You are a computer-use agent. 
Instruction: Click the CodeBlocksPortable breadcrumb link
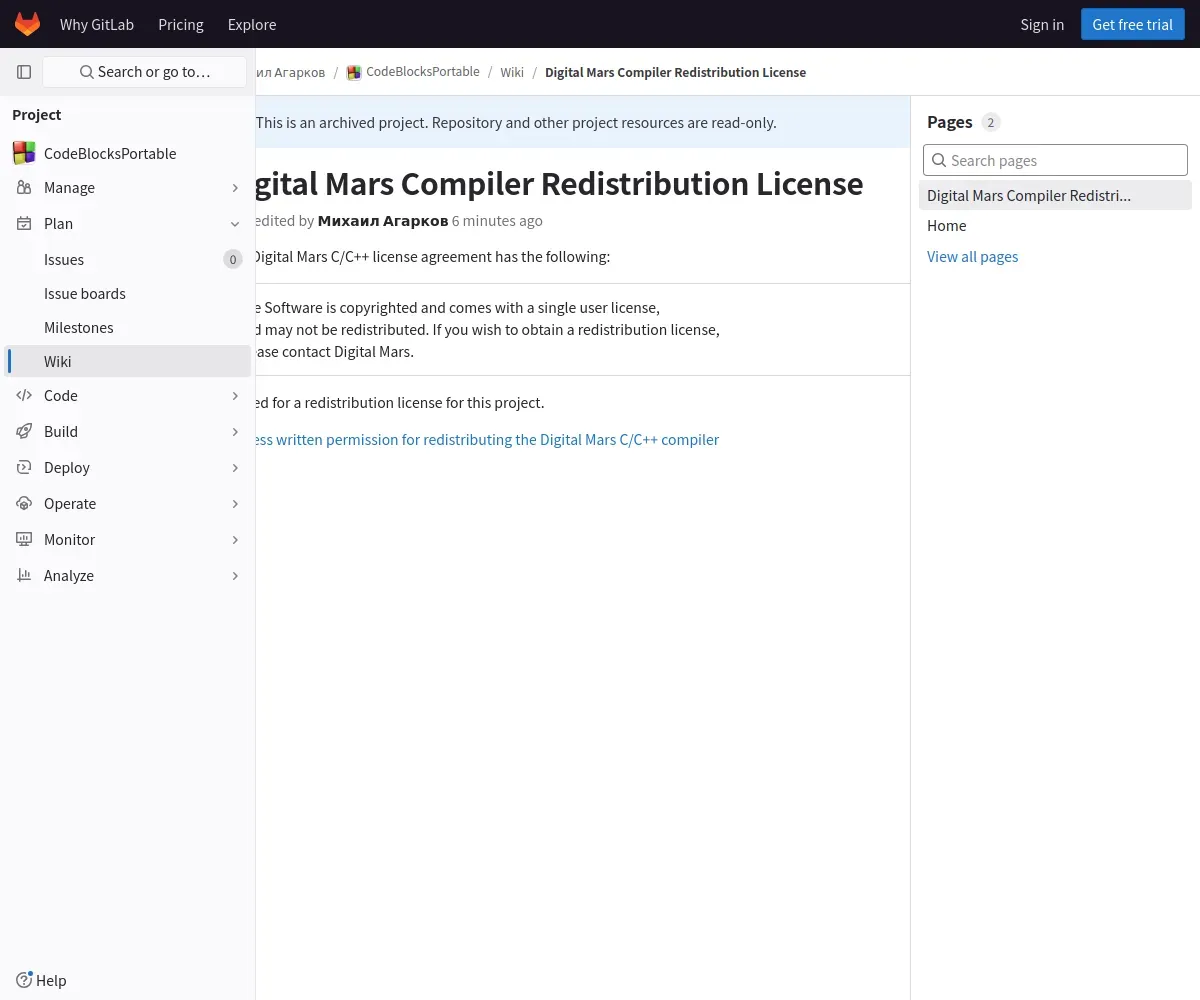(x=422, y=72)
